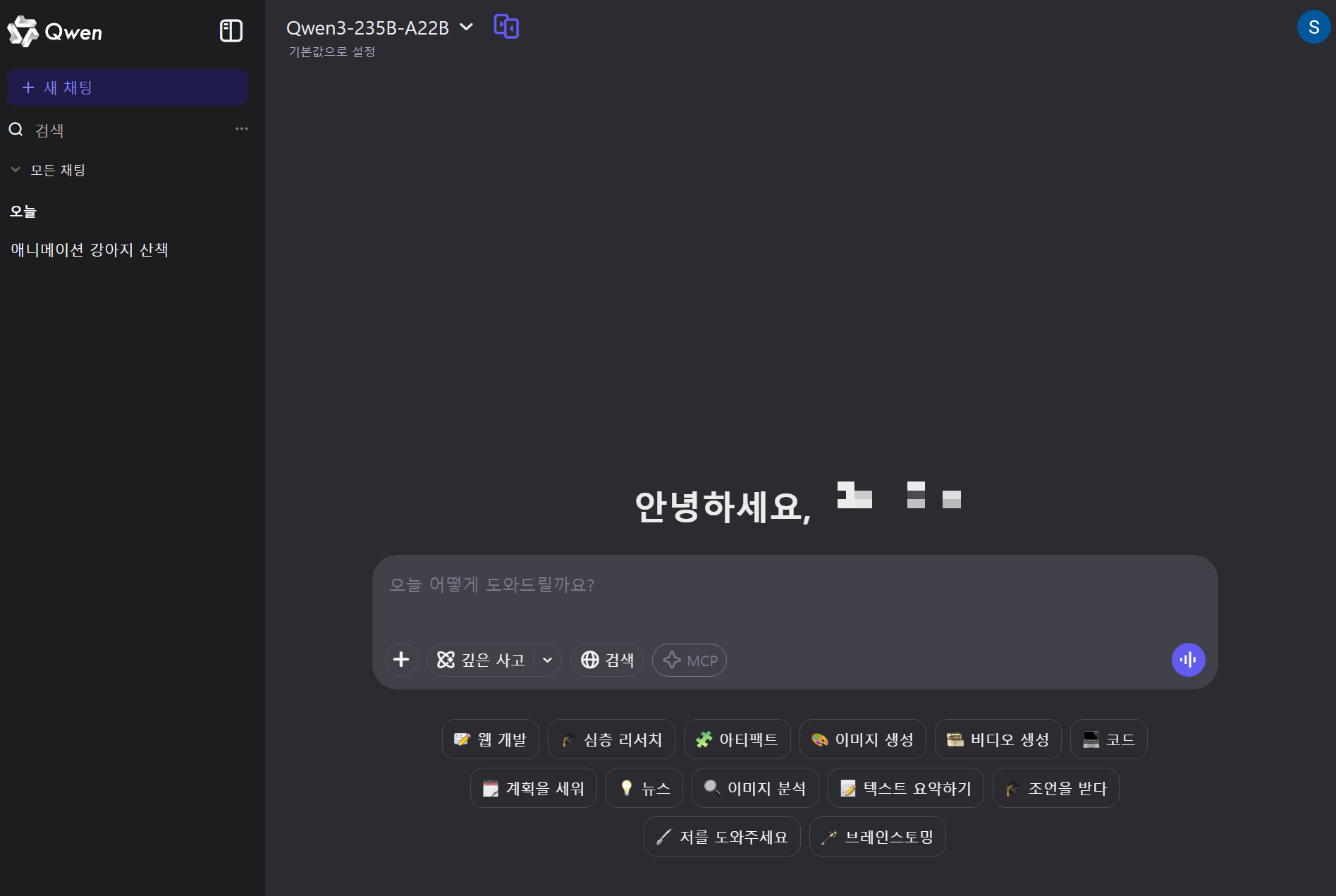Expand the 깊은 사고 options chevron
This screenshot has height=896, width=1336.
(547, 660)
